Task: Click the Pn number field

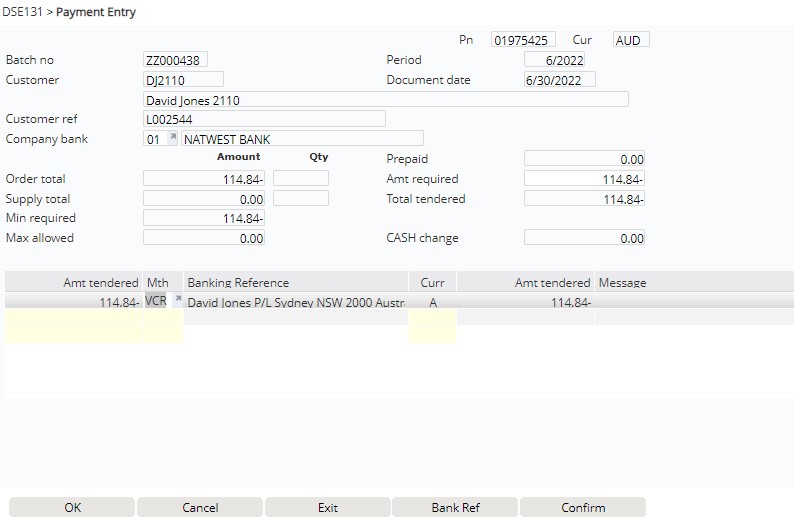Action: [x=523, y=40]
